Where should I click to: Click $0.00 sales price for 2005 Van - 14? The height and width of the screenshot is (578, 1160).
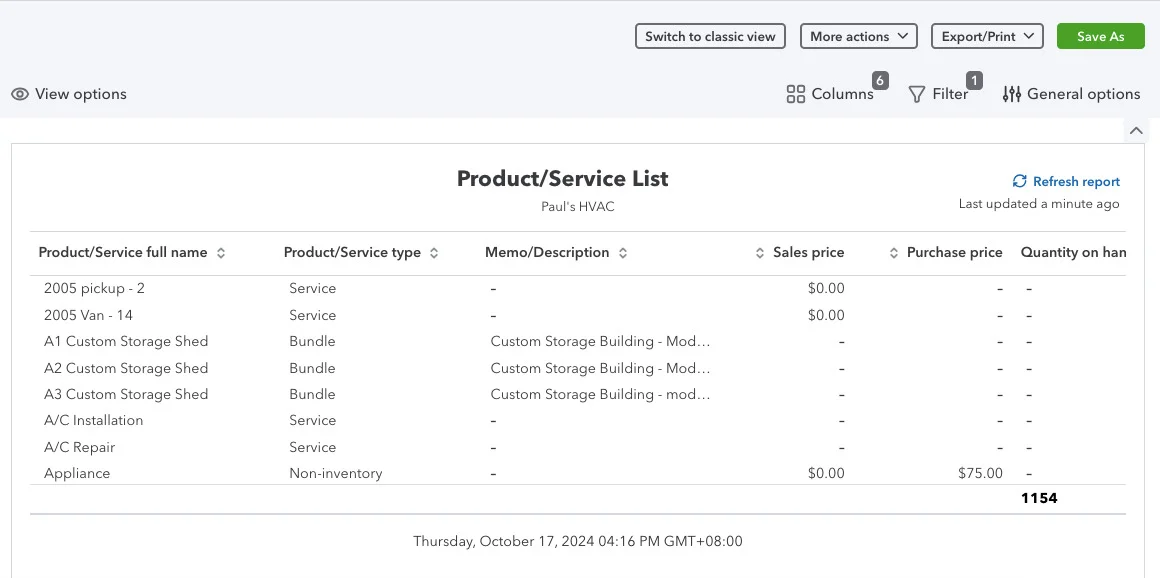[x=826, y=315]
